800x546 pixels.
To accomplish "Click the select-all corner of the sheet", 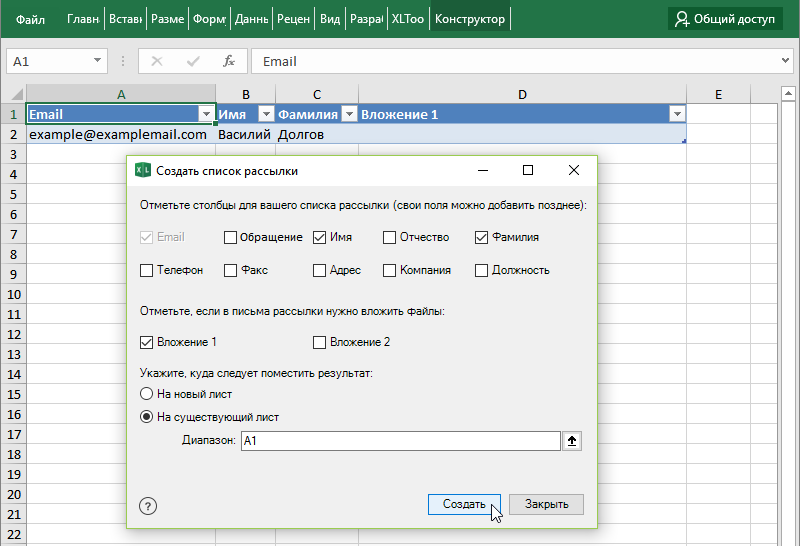I will [13, 94].
